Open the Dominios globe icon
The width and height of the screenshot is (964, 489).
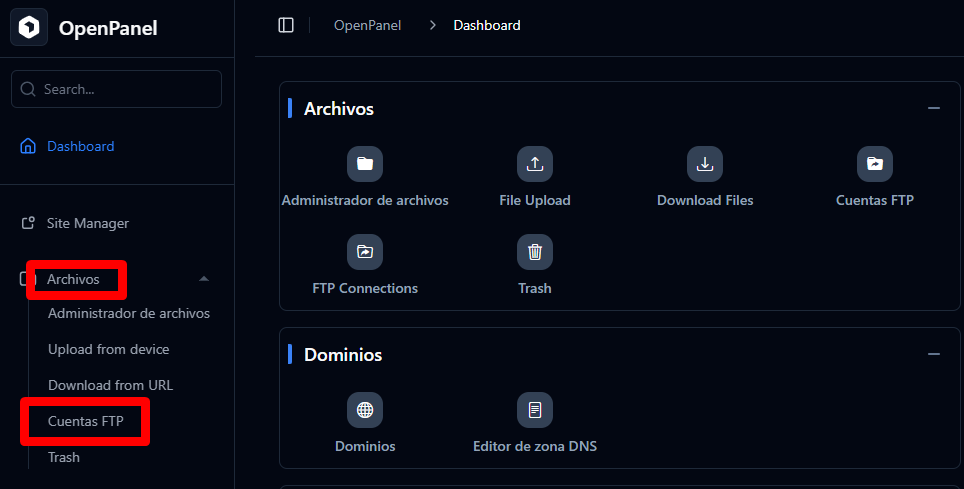click(x=365, y=410)
